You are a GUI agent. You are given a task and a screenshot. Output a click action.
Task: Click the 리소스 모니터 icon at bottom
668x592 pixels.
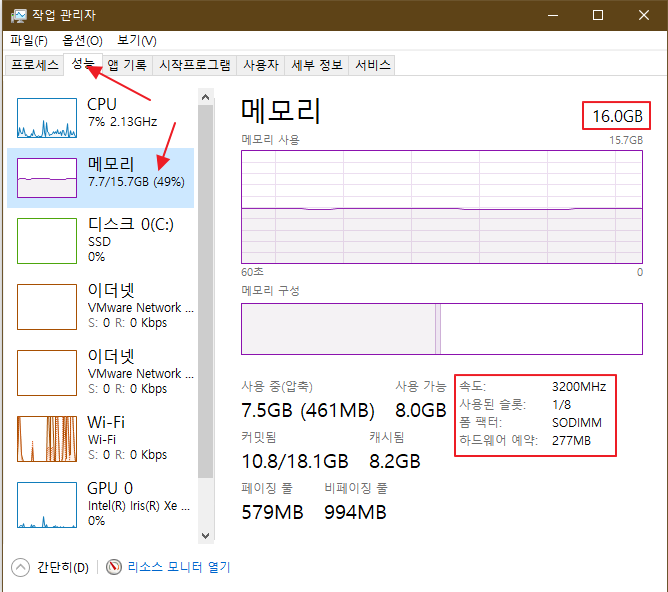click(114, 567)
